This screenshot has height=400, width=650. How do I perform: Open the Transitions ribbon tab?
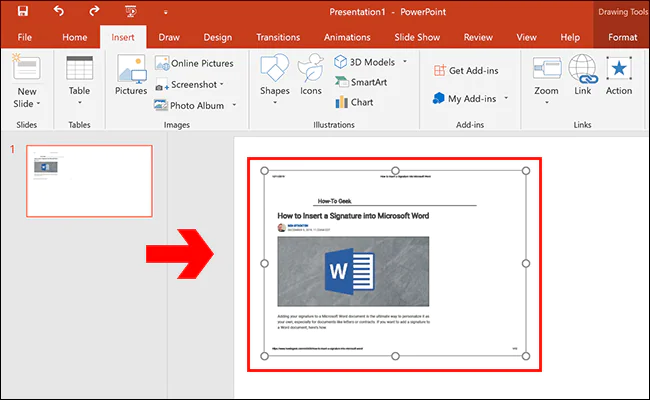(x=277, y=37)
